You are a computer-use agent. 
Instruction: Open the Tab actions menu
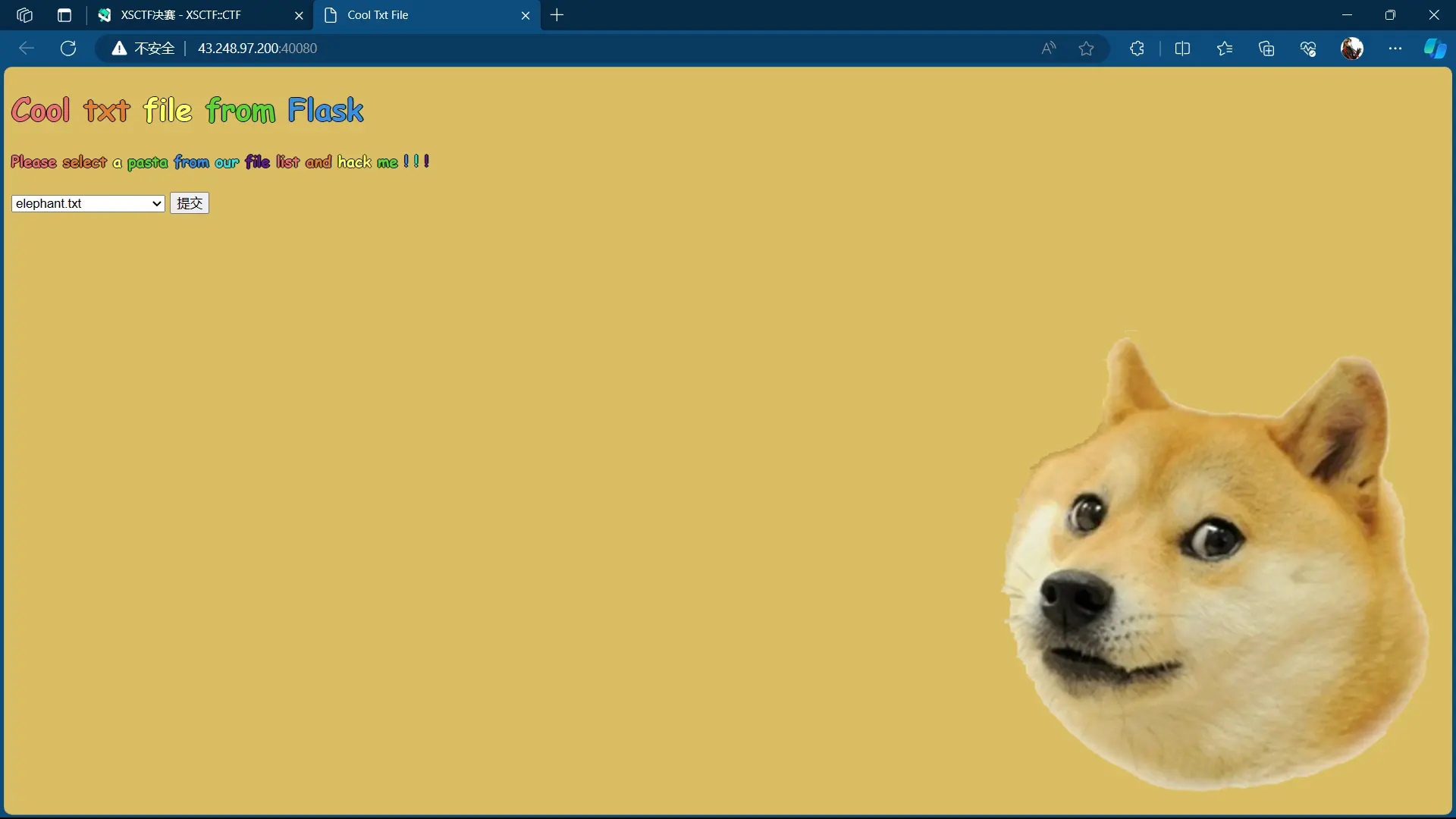(x=64, y=14)
